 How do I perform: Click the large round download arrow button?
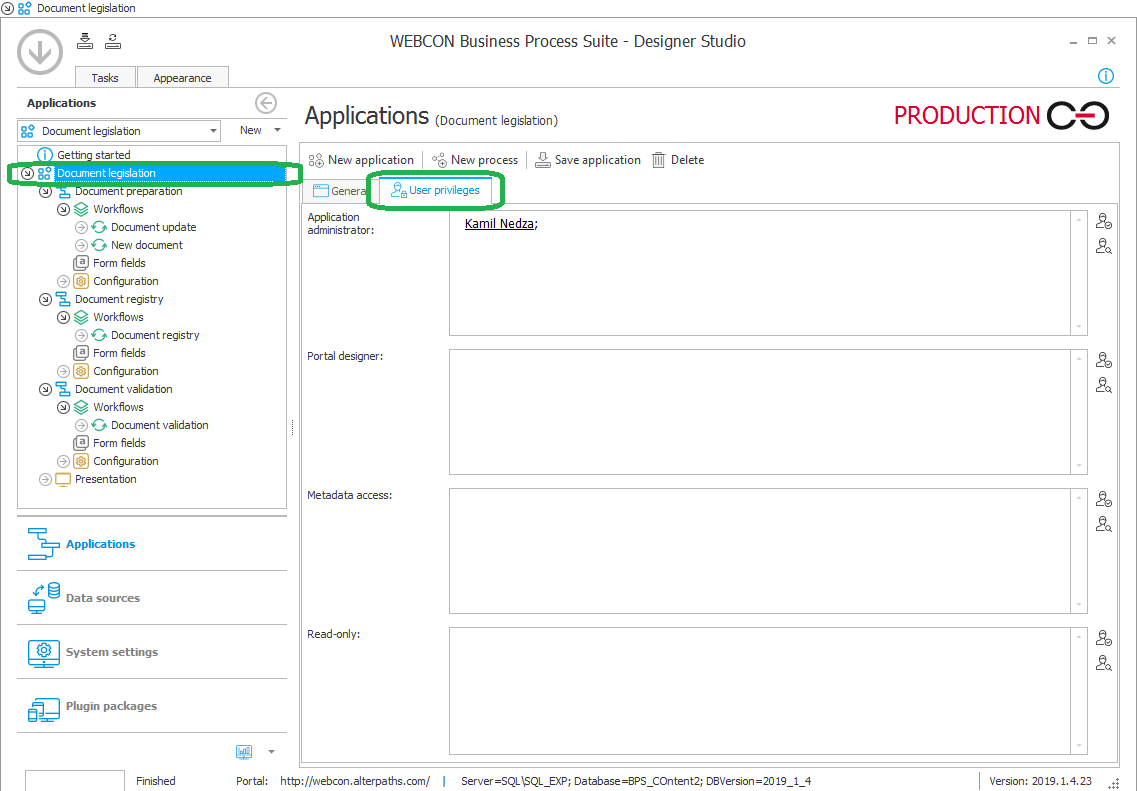pos(40,51)
